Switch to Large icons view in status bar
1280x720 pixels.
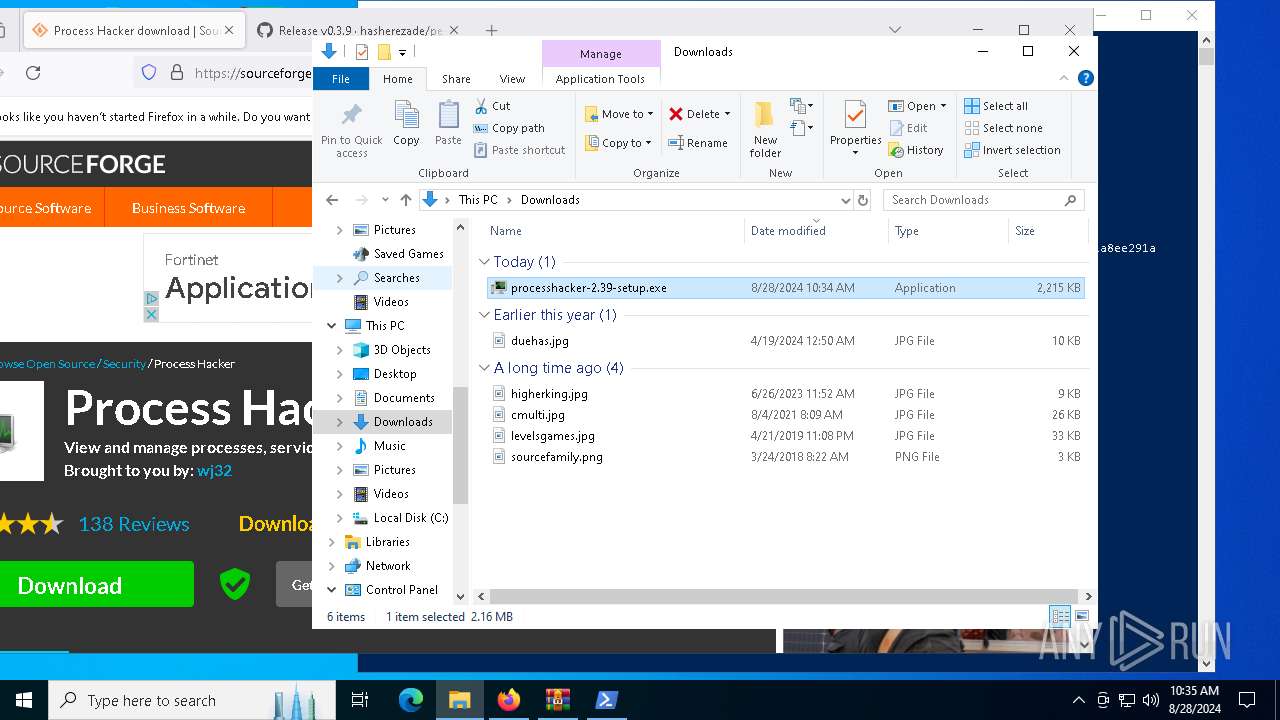1081,616
